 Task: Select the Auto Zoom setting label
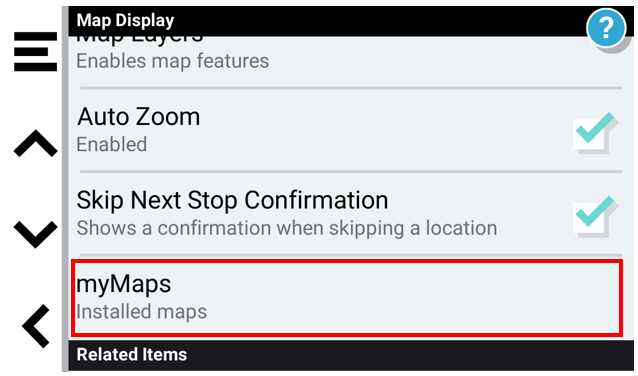(x=138, y=117)
